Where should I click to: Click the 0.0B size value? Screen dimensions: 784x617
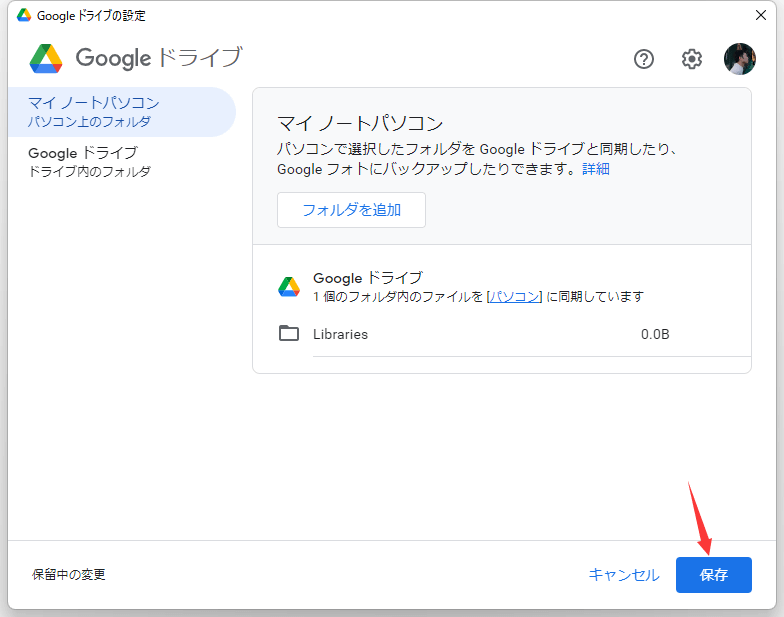(x=655, y=334)
